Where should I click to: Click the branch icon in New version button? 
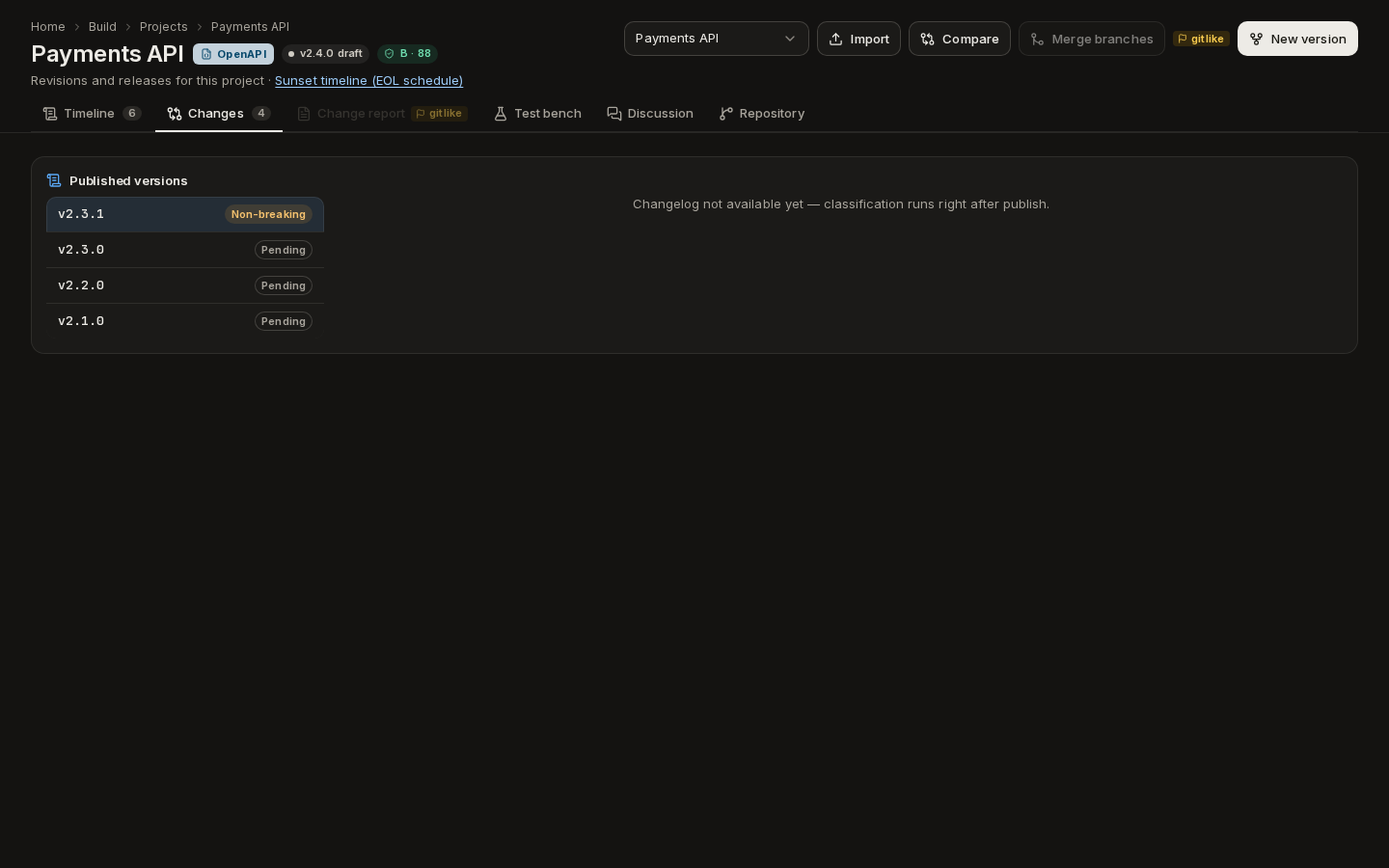(1257, 40)
